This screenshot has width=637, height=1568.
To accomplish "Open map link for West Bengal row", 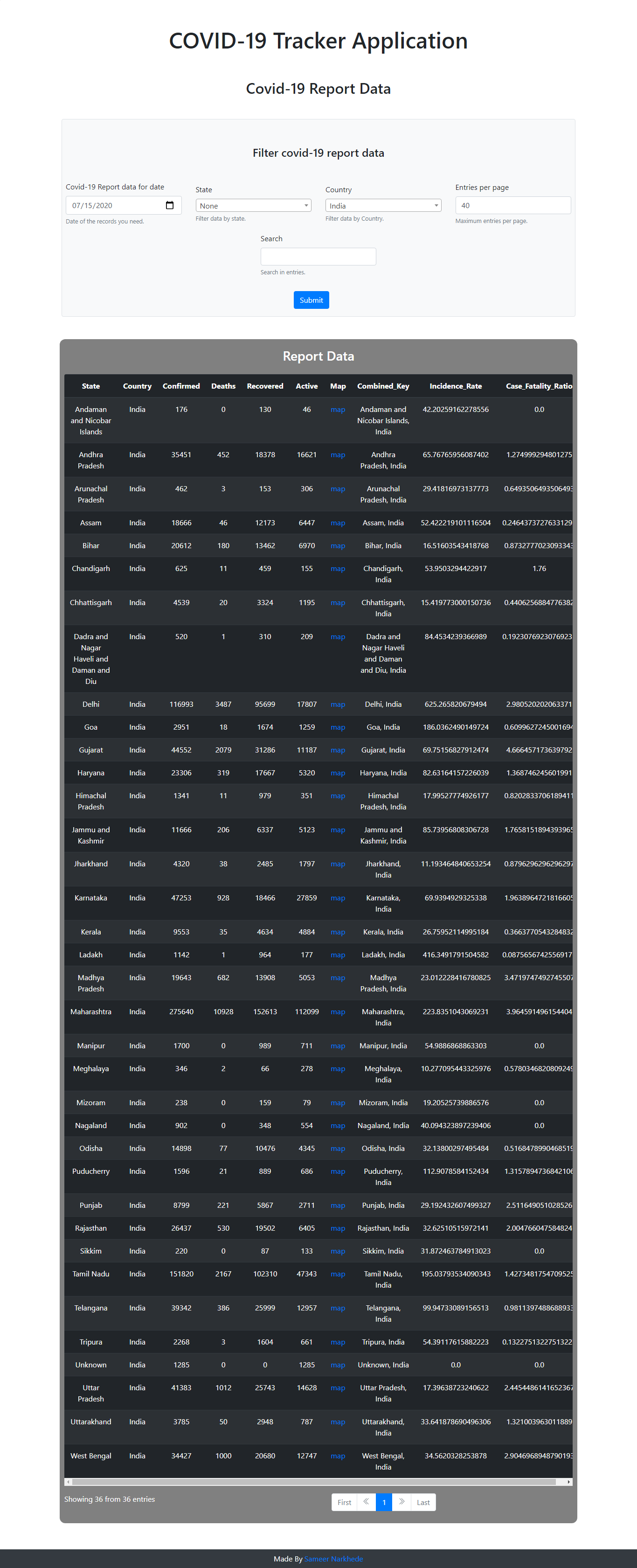I will 338,1456.
